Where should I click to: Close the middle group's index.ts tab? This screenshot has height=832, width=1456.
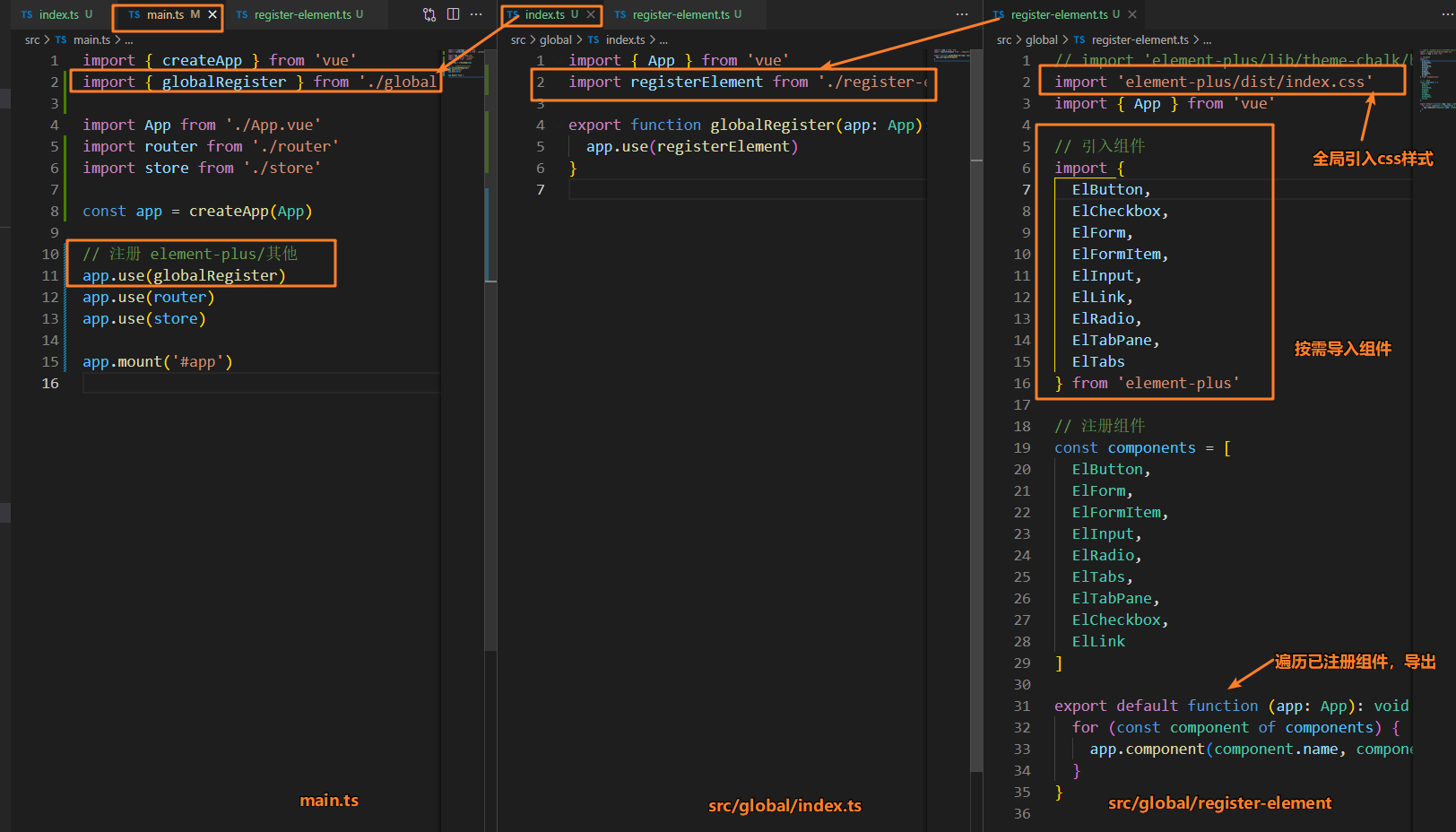tap(591, 14)
